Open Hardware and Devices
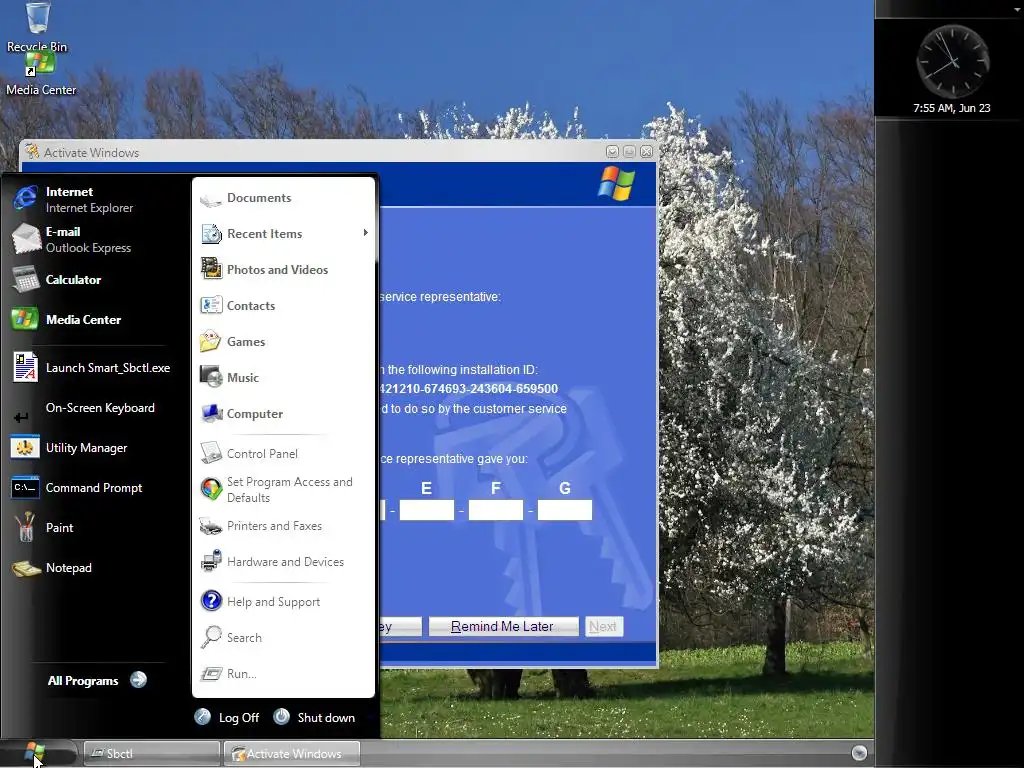The height and width of the screenshot is (768, 1024). [x=285, y=562]
